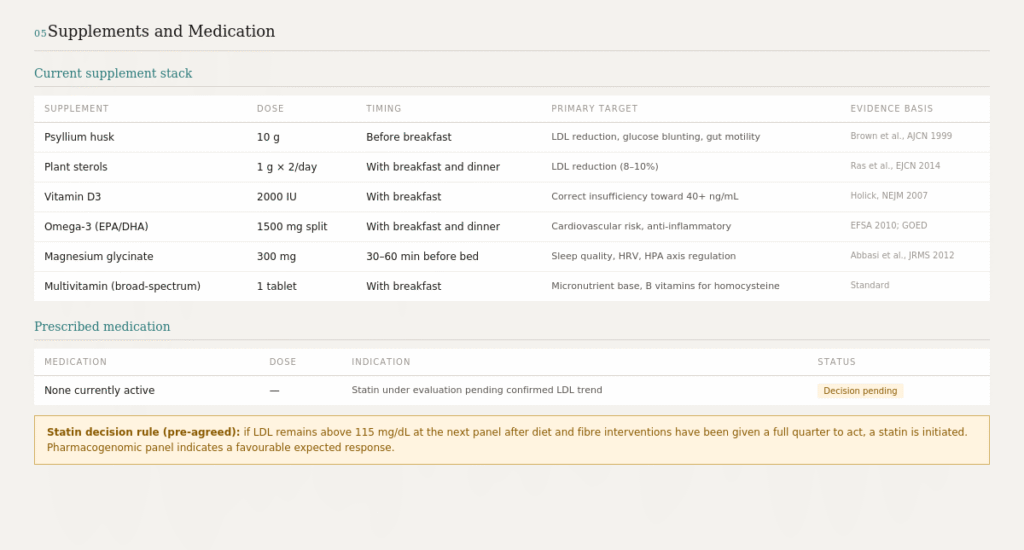Click 'Before breakfast' timing cell

(409, 137)
